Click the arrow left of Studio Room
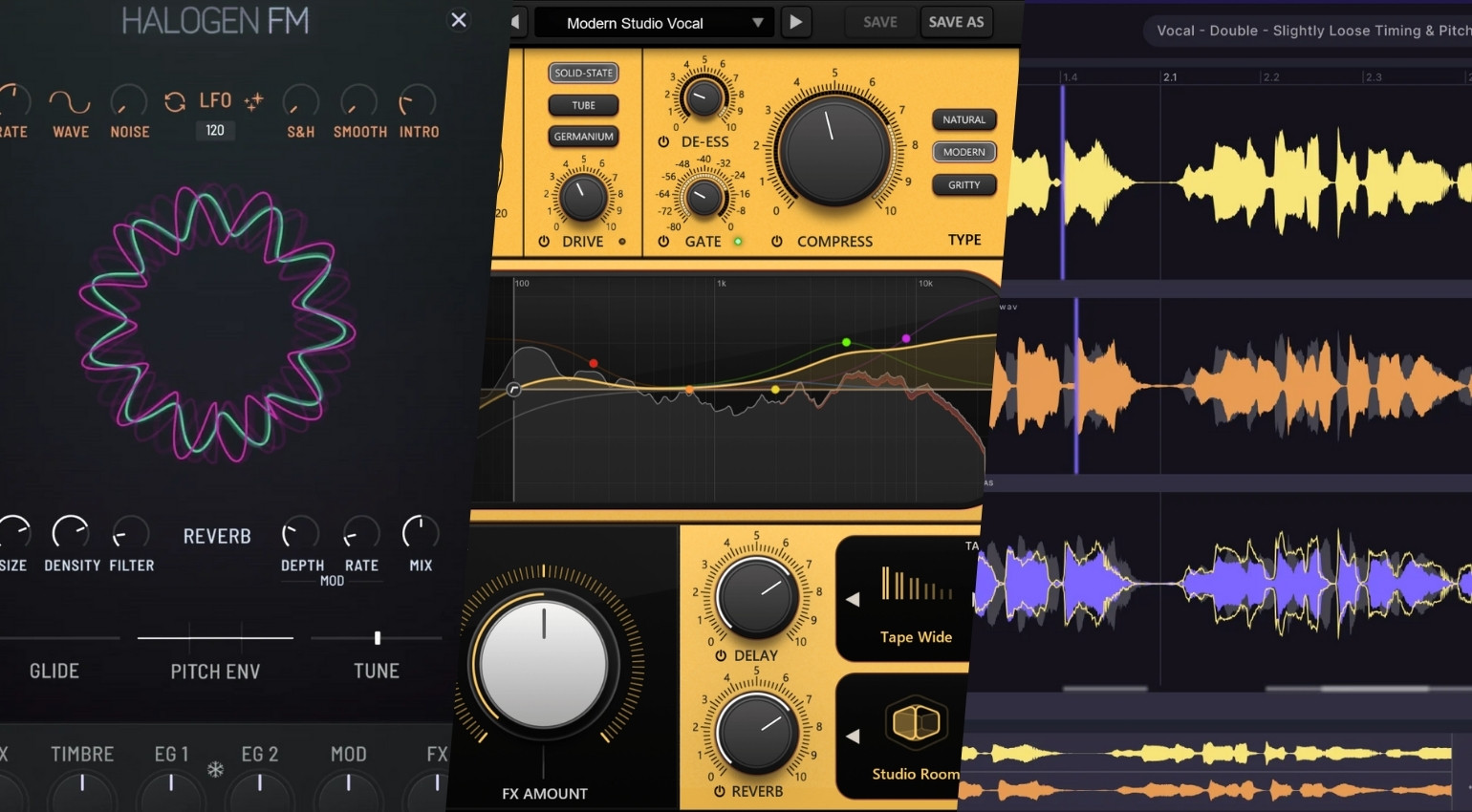The image size is (1472, 812). (x=853, y=737)
